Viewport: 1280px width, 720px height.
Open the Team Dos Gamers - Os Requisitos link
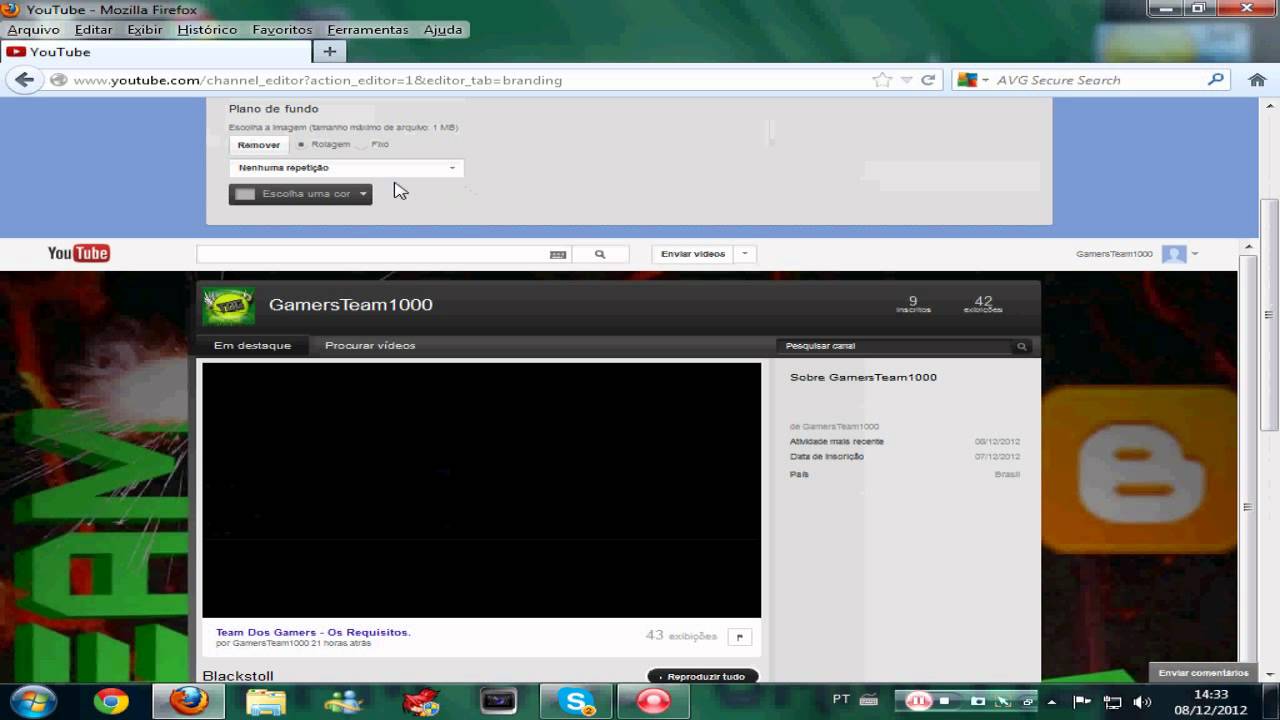(313, 632)
